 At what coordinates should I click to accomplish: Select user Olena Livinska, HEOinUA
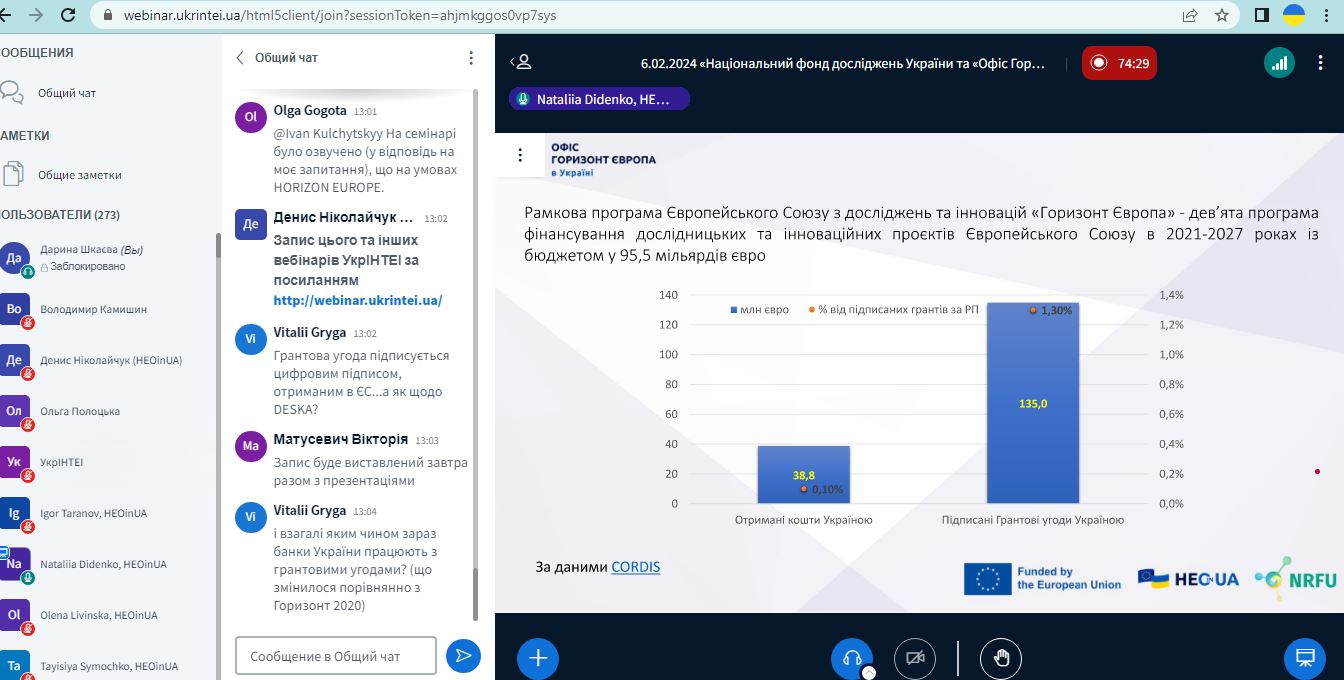tap(106, 615)
